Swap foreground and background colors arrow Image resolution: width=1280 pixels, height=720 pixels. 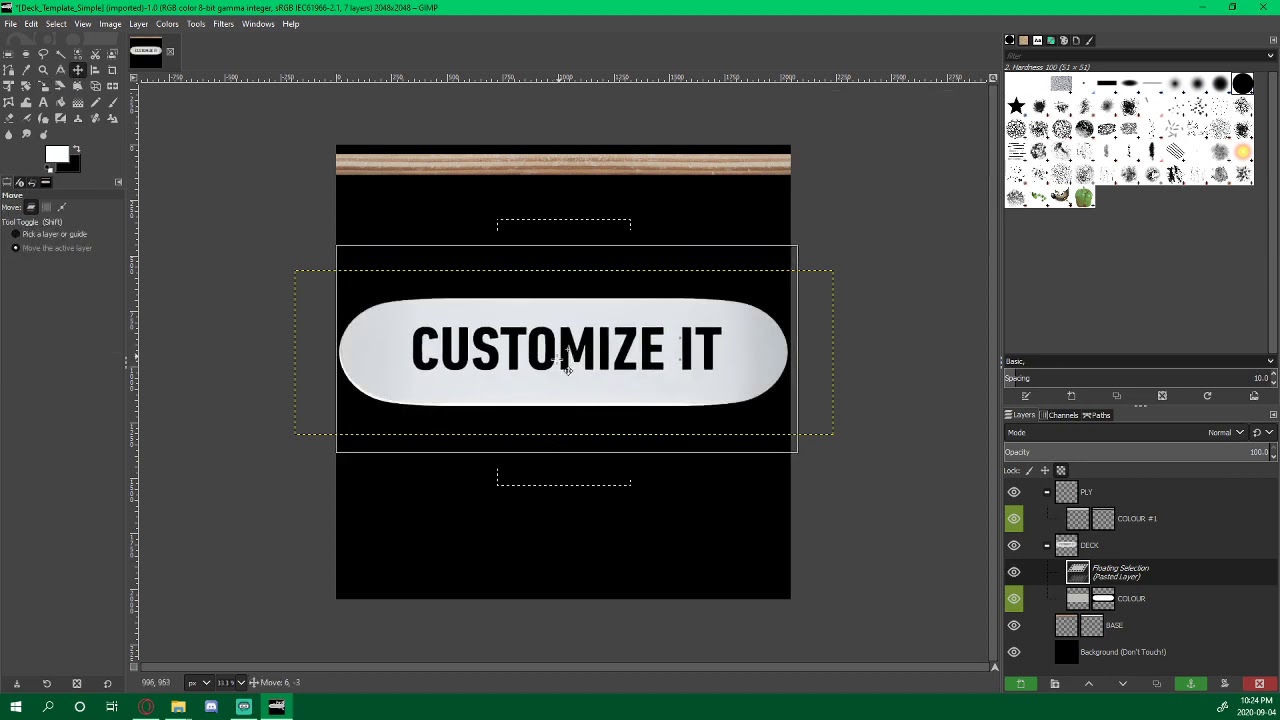tap(76, 148)
